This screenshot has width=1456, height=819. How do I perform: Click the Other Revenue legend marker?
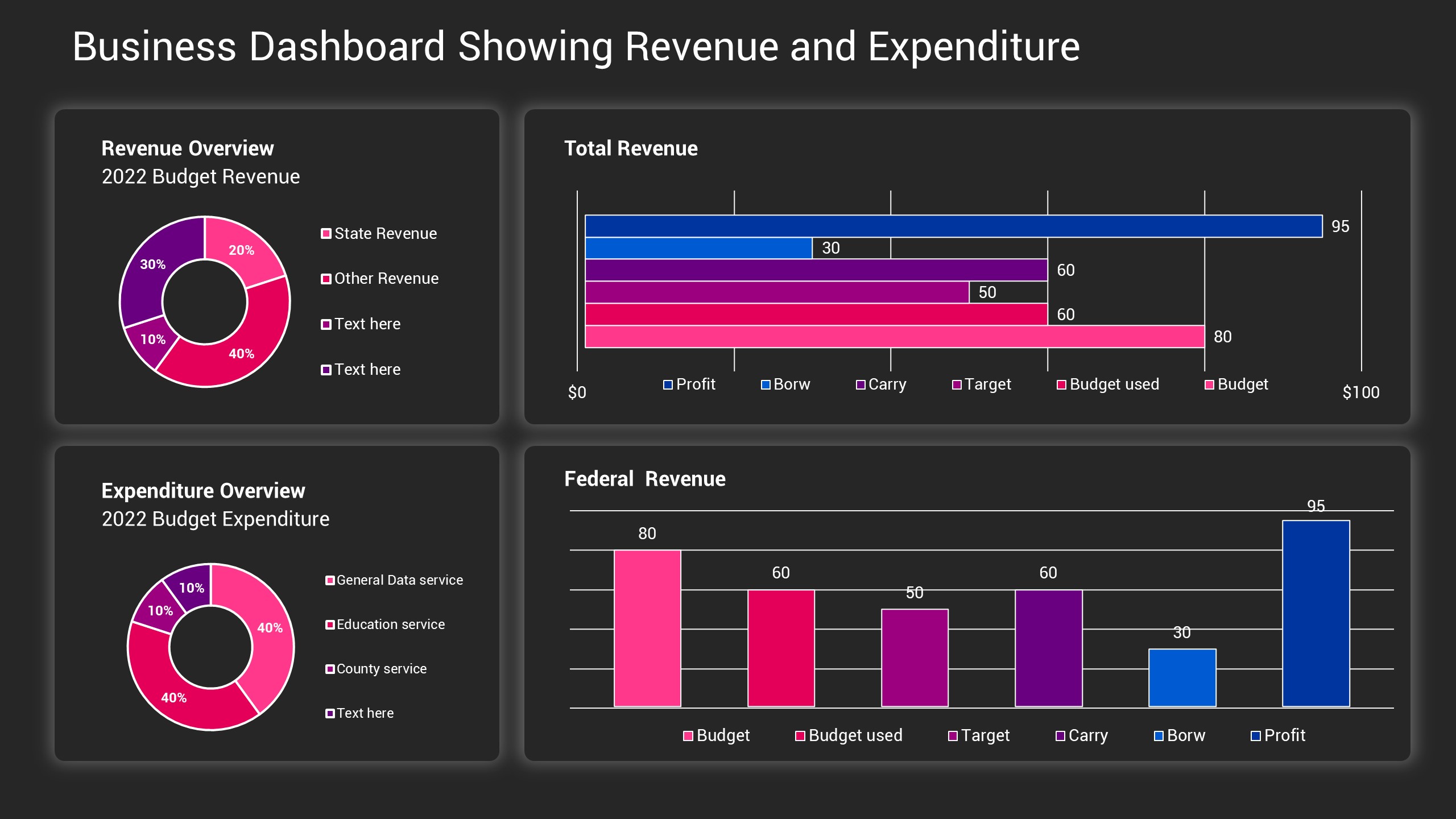(326, 279)
